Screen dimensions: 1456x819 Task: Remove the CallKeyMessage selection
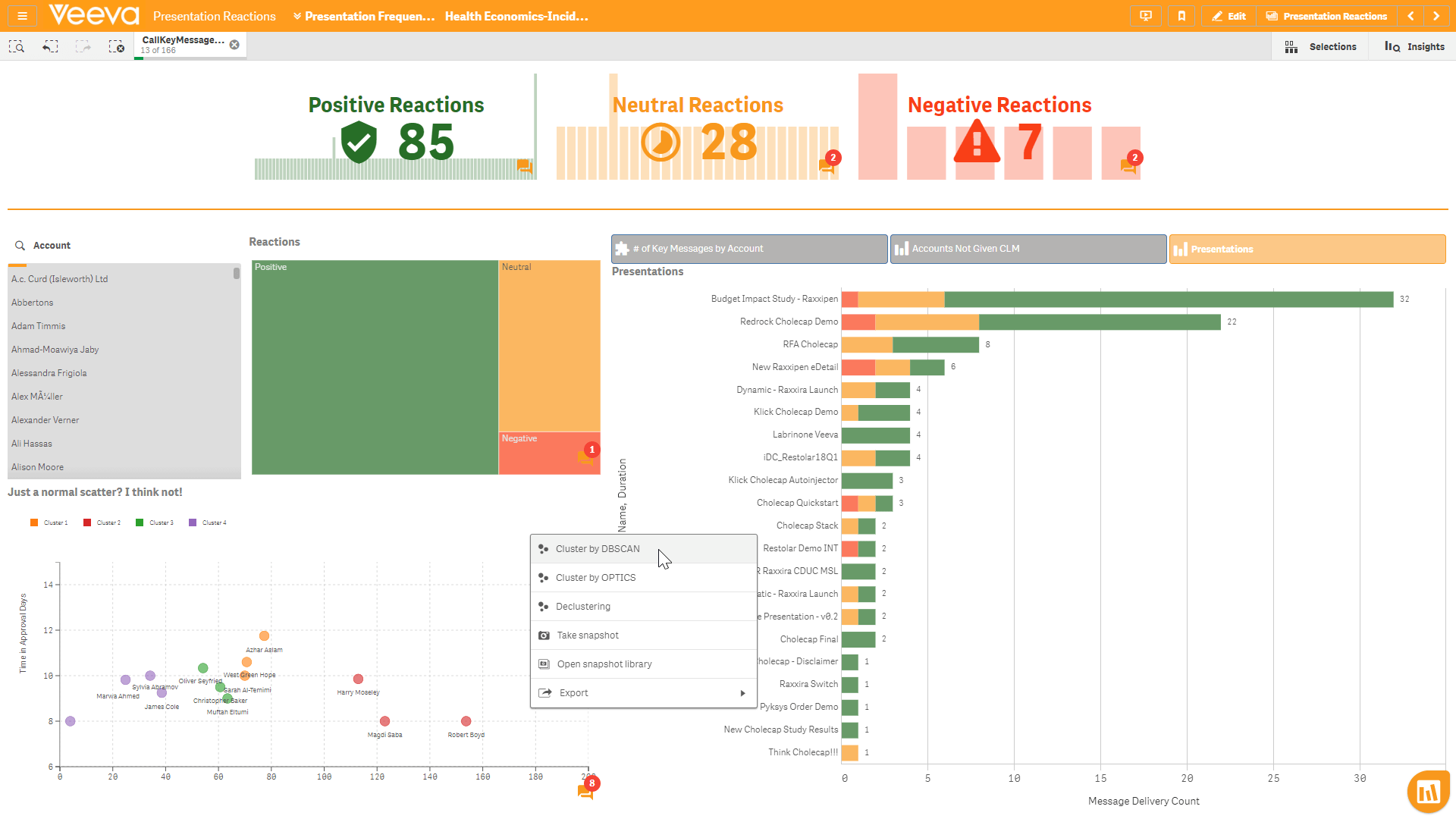(234, 45)
